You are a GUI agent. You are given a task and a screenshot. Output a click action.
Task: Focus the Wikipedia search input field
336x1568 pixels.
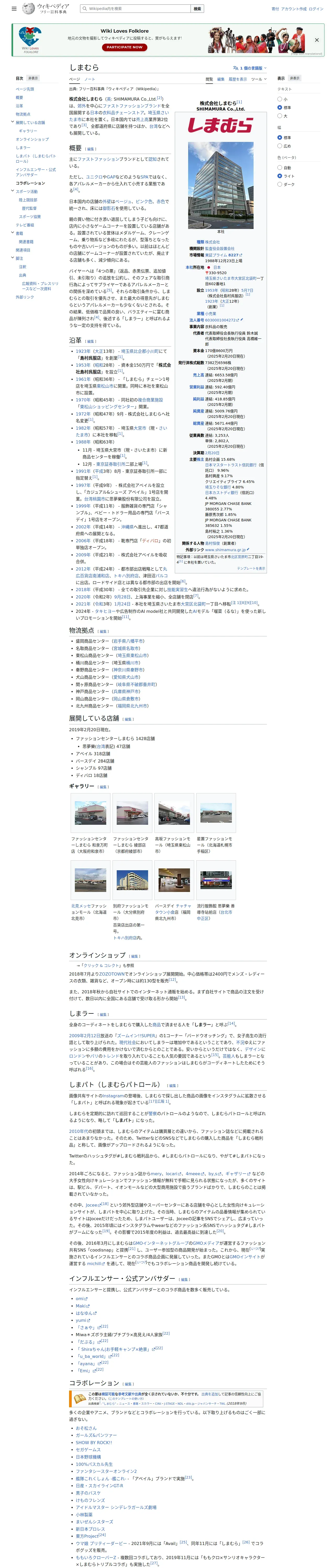pos(135,9)
